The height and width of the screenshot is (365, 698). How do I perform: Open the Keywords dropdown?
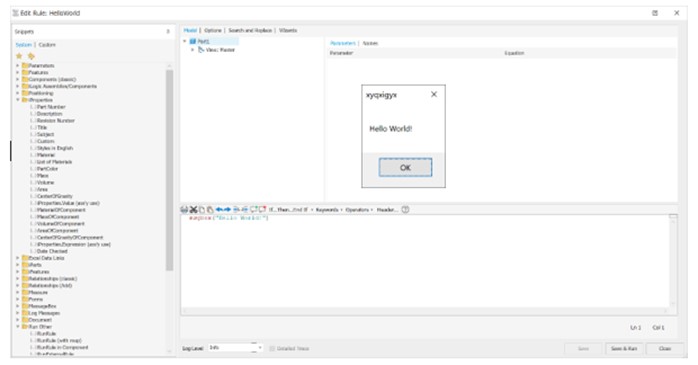point(329,210)
